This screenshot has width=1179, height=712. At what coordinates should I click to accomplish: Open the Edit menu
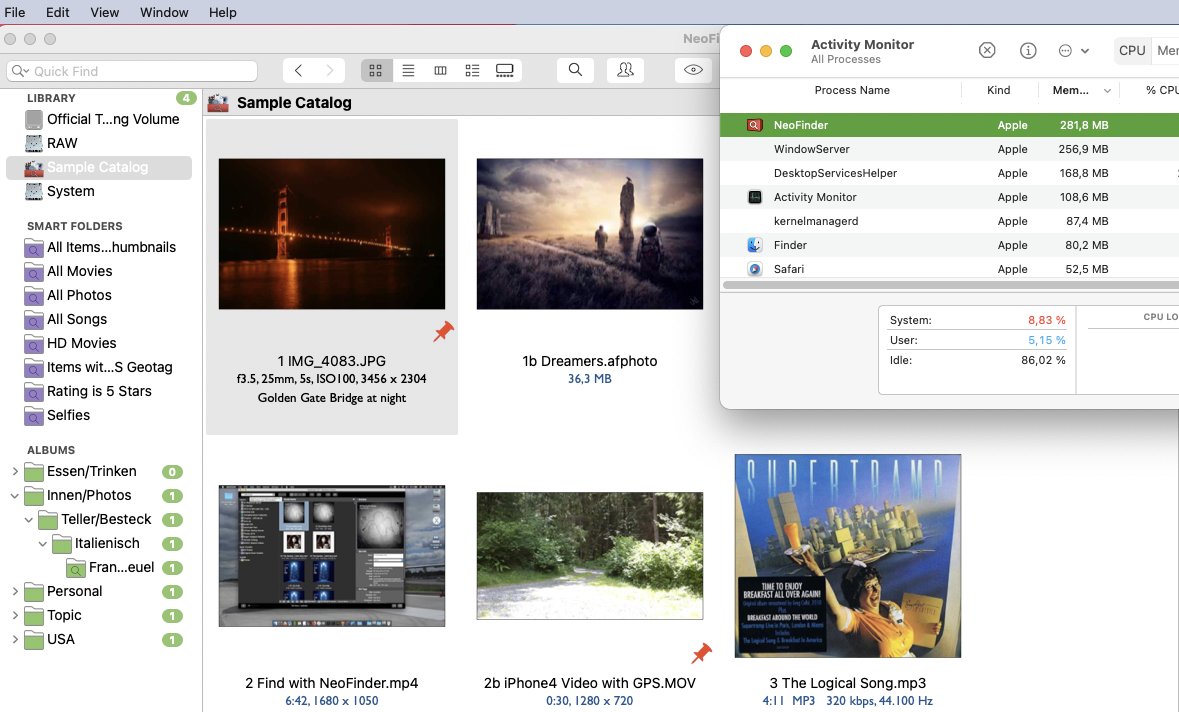[x=57, y=12]
